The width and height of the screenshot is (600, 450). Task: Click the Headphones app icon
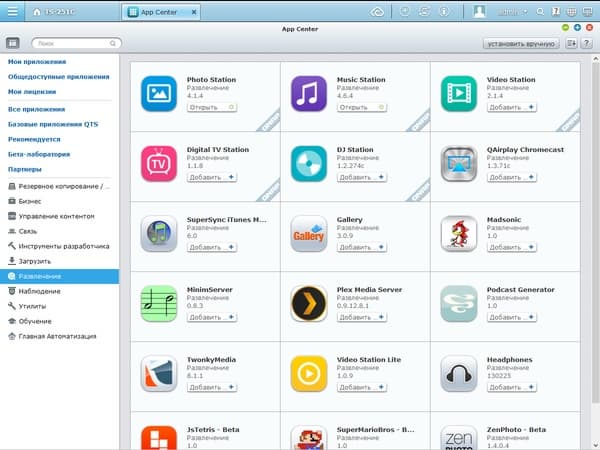pyautogui.click(x=459, y=373)
